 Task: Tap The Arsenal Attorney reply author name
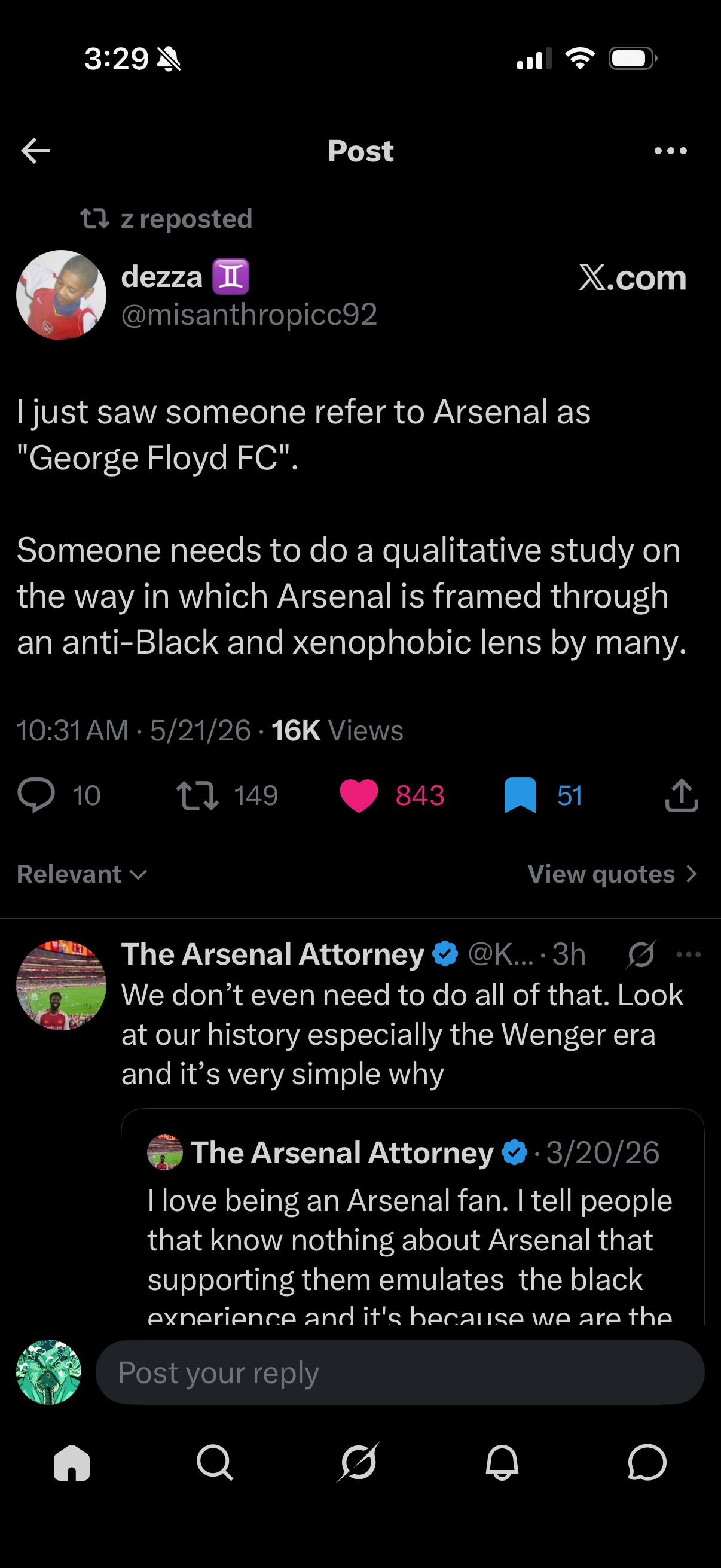[273, 954]
